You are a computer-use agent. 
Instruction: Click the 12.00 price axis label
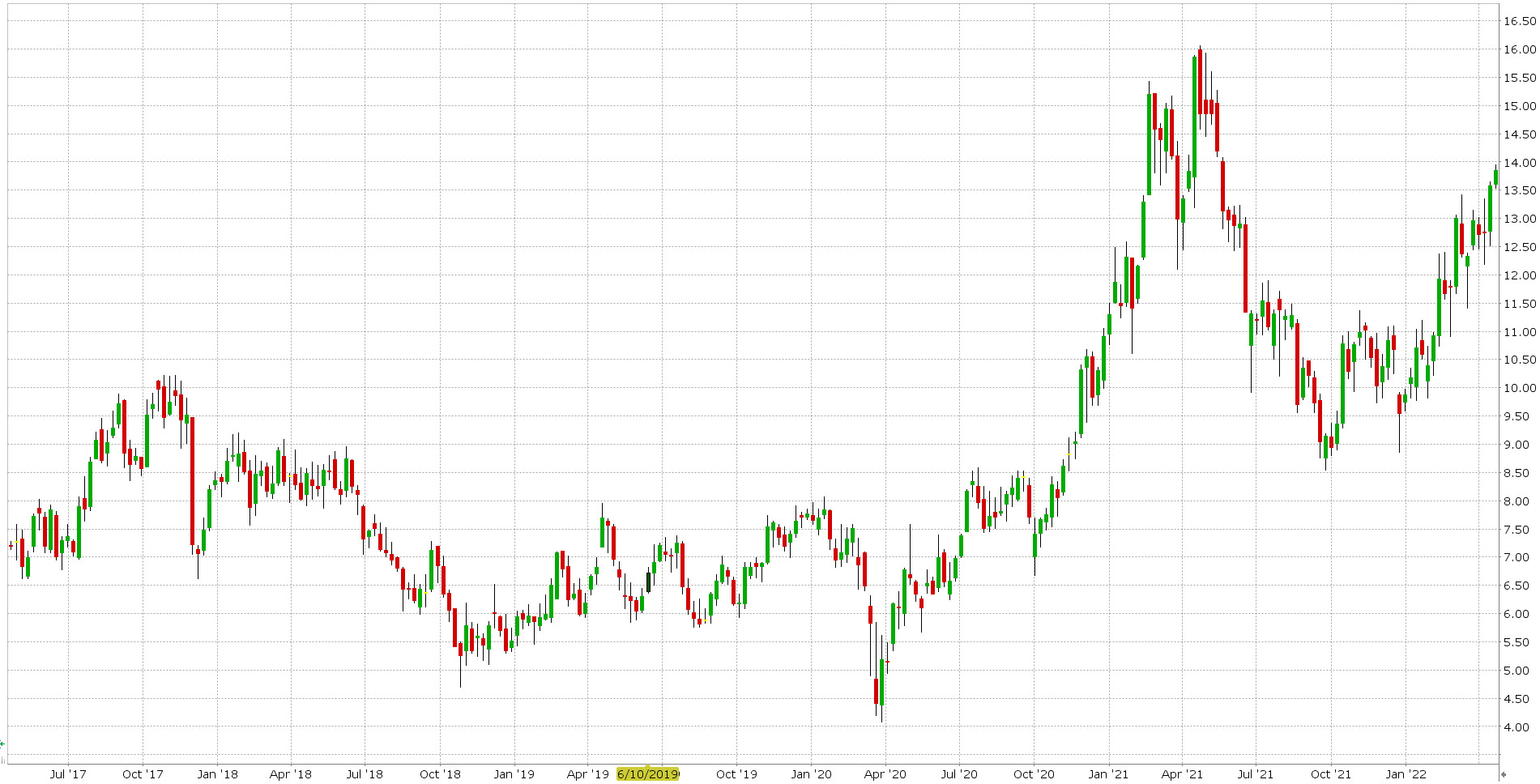coord(1520,275)
